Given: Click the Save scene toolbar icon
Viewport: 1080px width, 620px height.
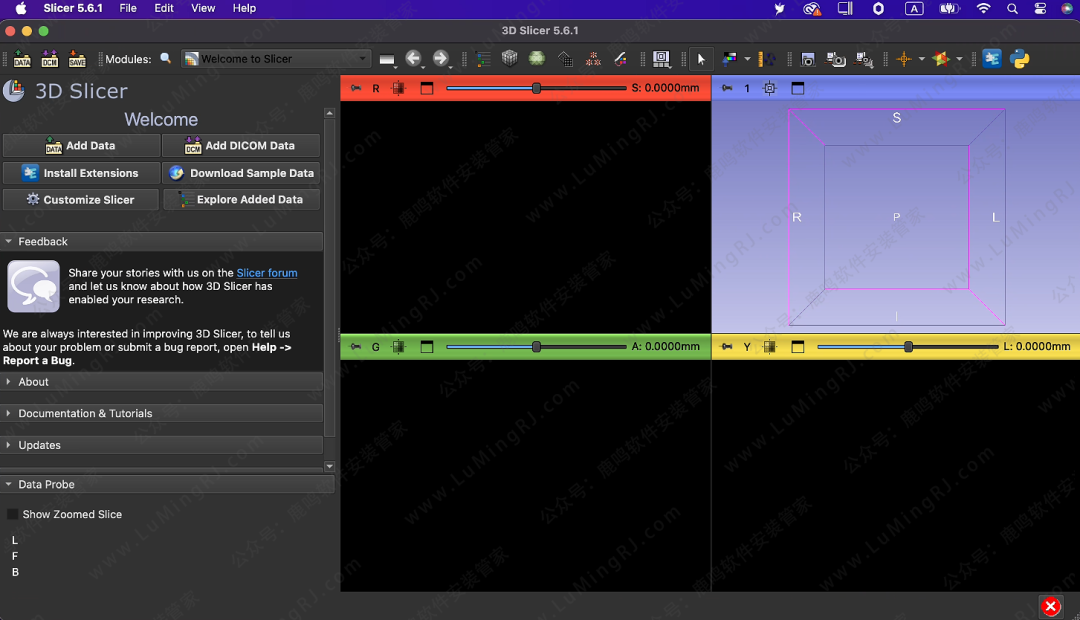Looking at the screenshot, I should click(77, 59).
